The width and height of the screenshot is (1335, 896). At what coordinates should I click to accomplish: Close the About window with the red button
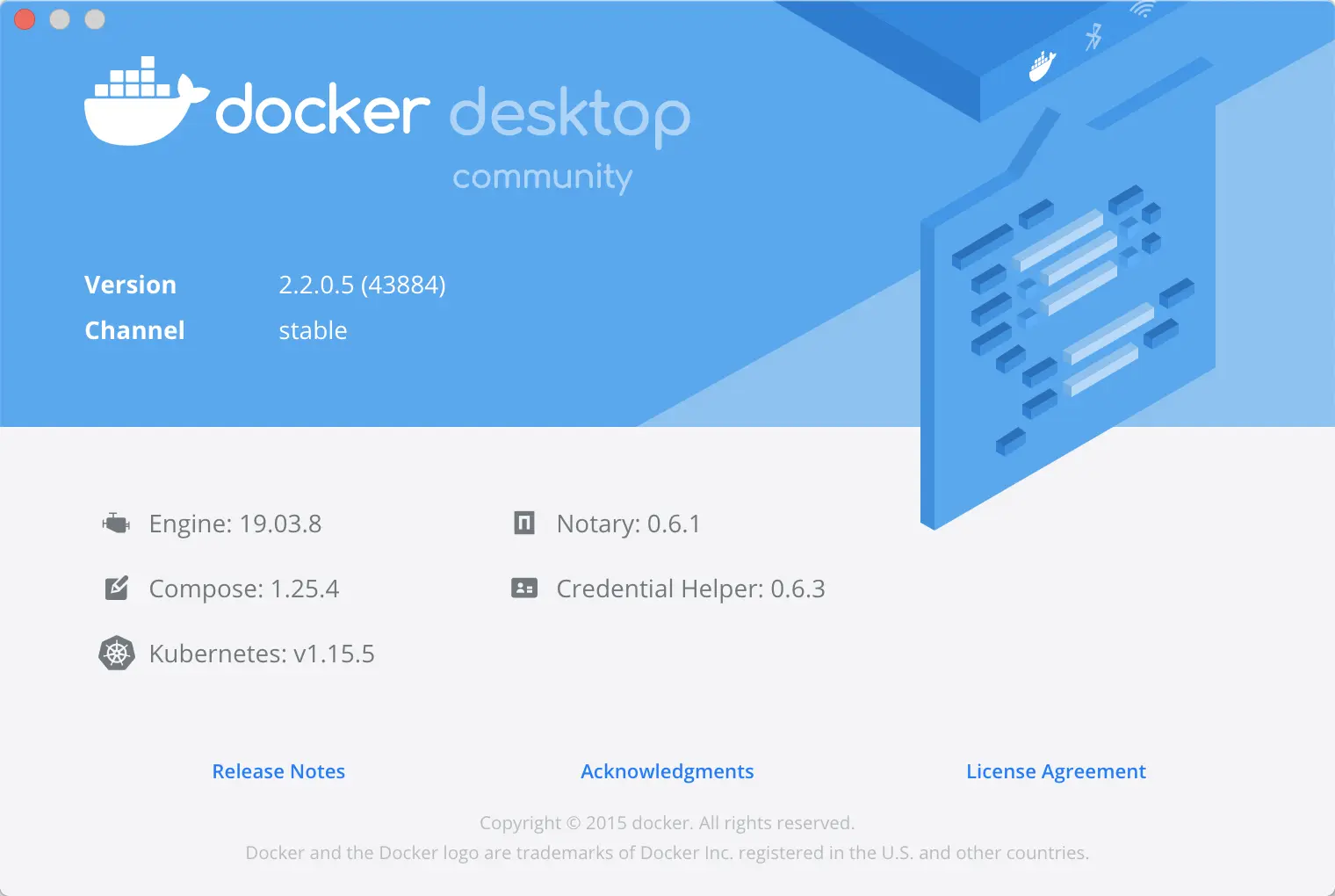(25, 19)
